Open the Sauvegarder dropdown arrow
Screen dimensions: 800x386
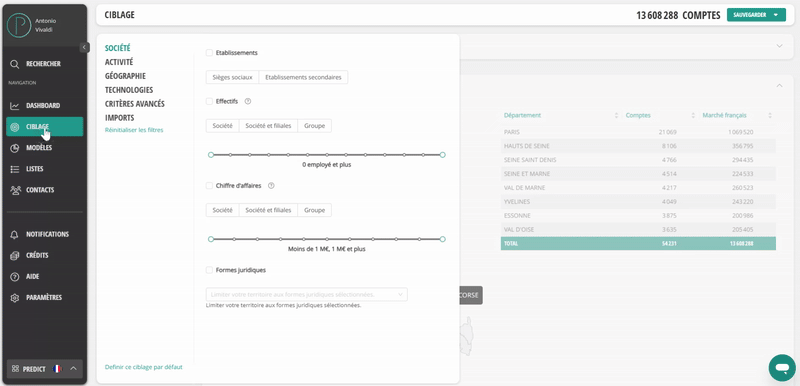[x=776, y=15]
